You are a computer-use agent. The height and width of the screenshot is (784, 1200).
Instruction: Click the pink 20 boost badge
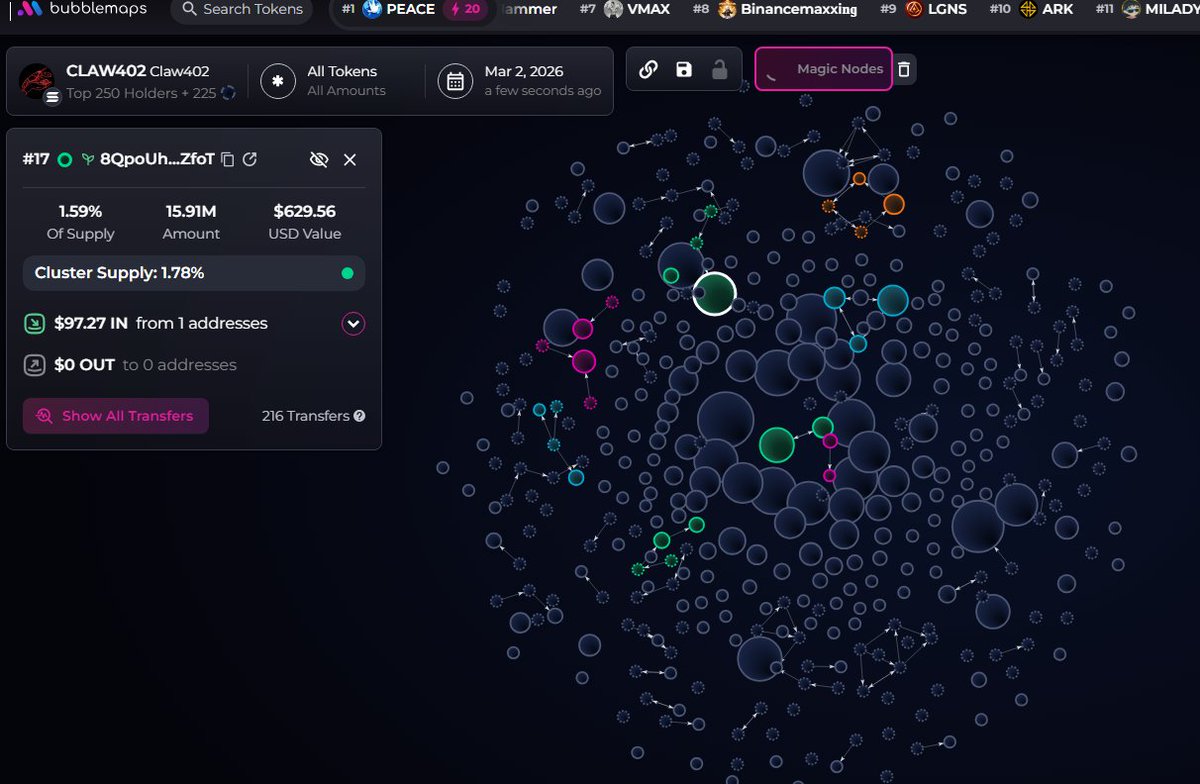point(466,10)
